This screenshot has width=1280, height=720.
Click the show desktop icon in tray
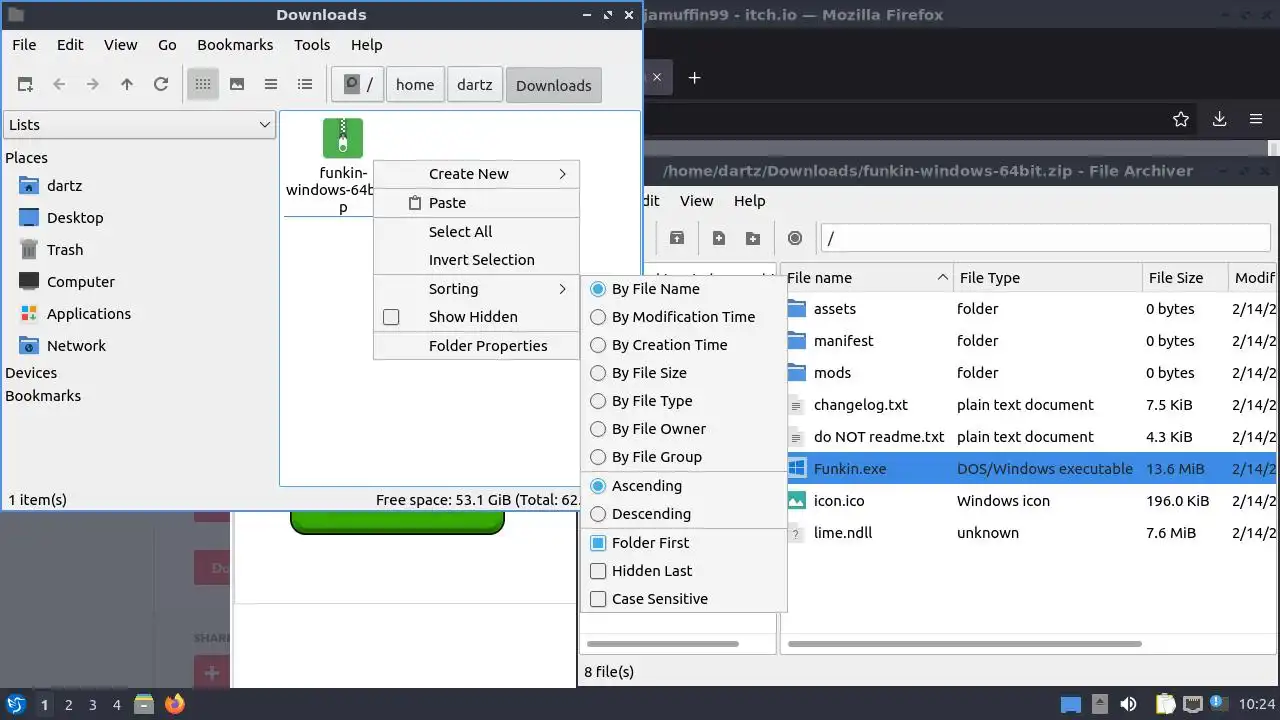click(1071, 704)
